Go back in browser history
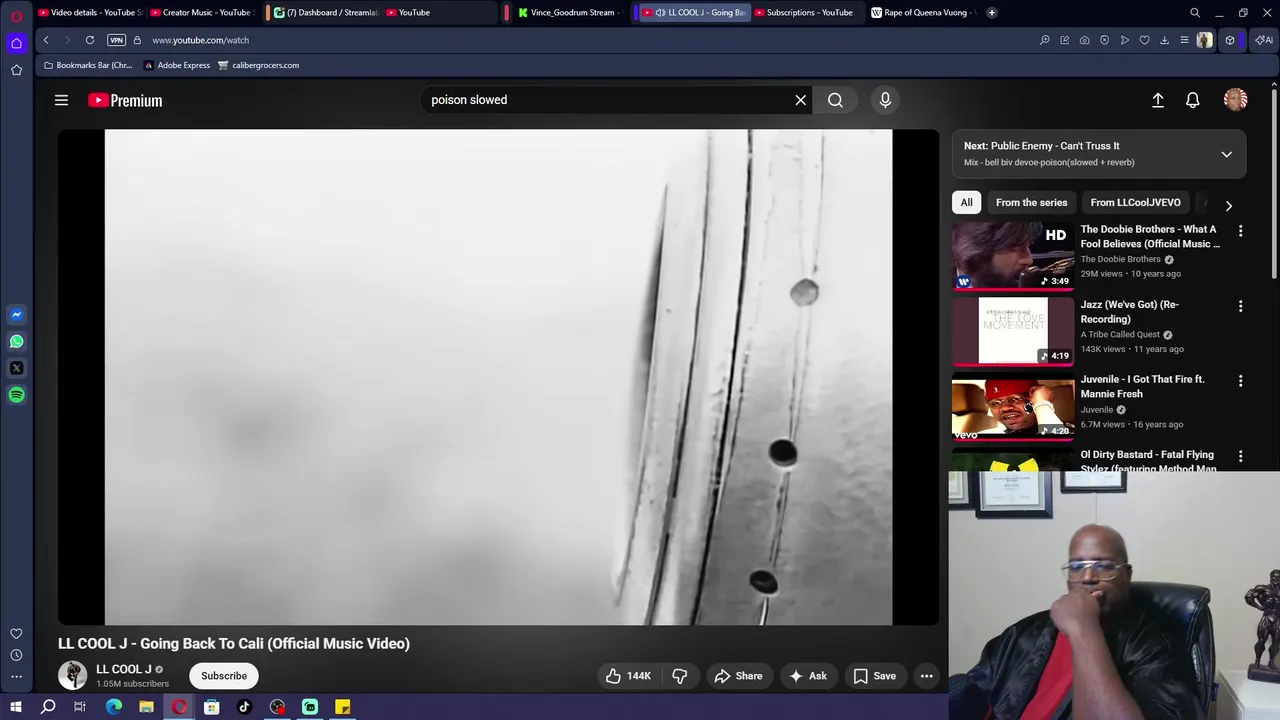The height and width of the screenshot is (720, 1280). click(x=46, y=40)
